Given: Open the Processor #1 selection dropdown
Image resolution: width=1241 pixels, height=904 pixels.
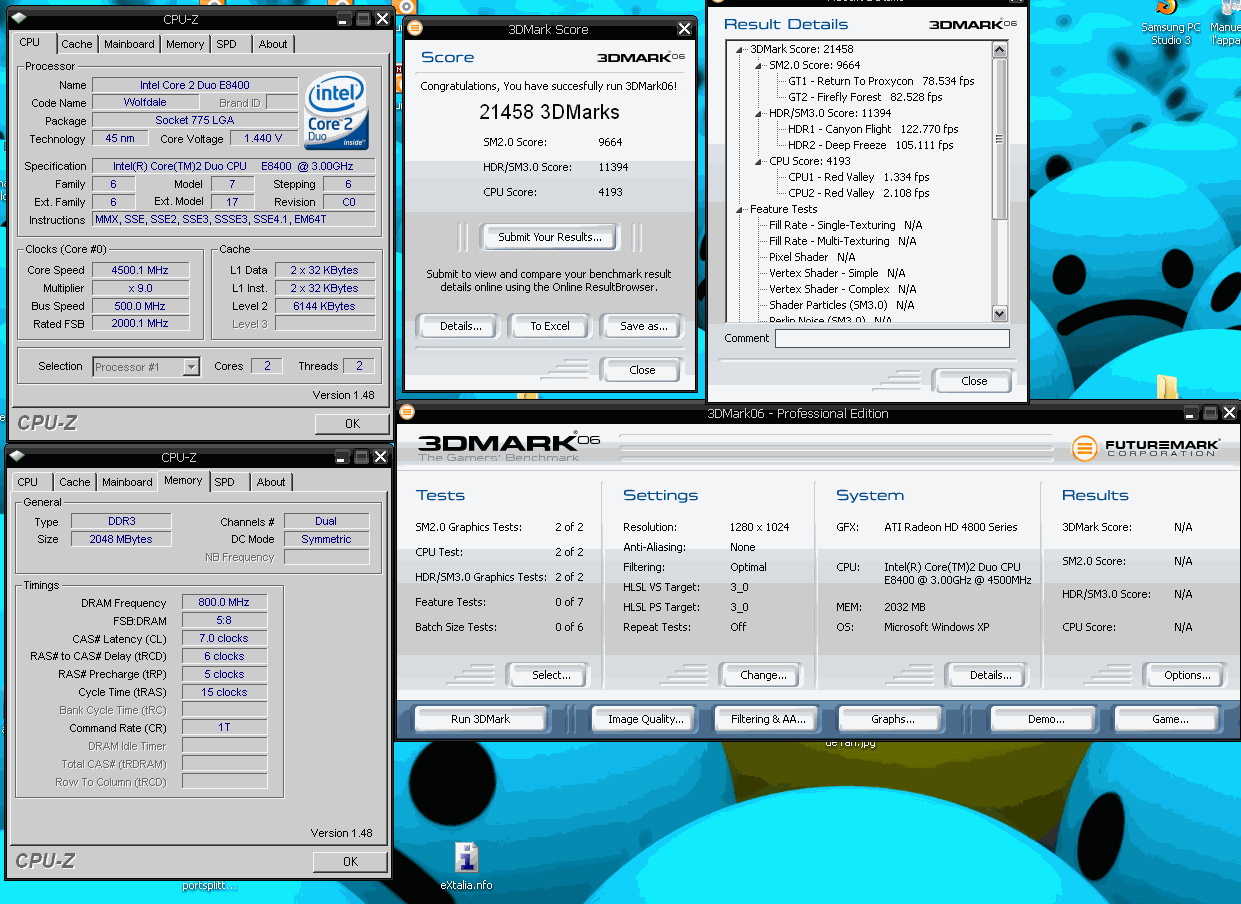Looking at the screenshot, I should point(191,367).
